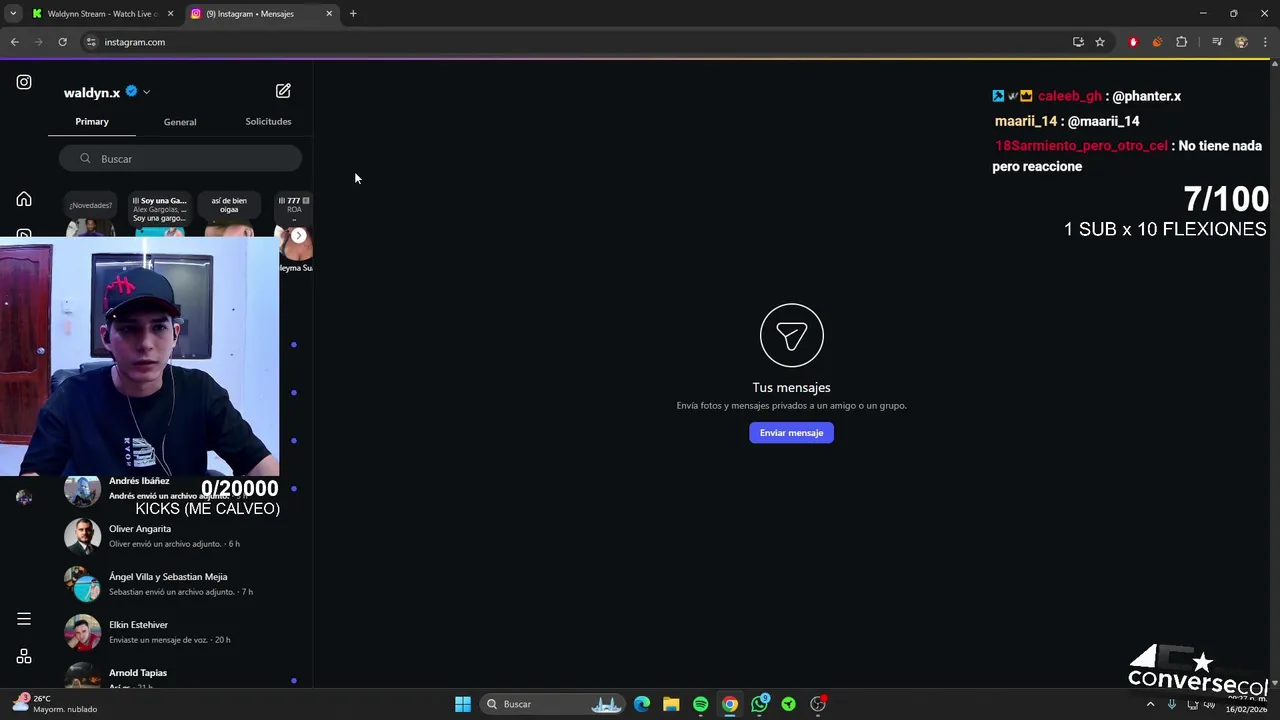Open the profile avatar in left sidebar
Screen dimensions: 1280x720
(x=24, y=497)
